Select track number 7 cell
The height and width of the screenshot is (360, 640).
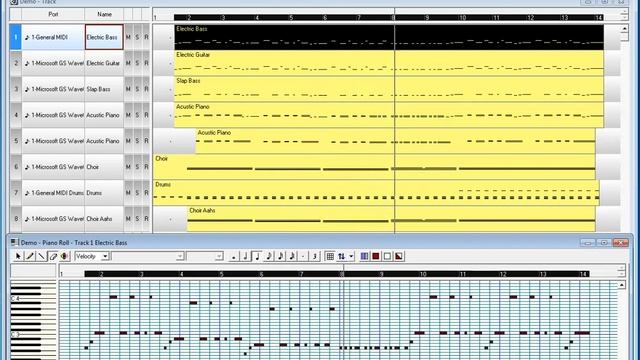[16, 193]
